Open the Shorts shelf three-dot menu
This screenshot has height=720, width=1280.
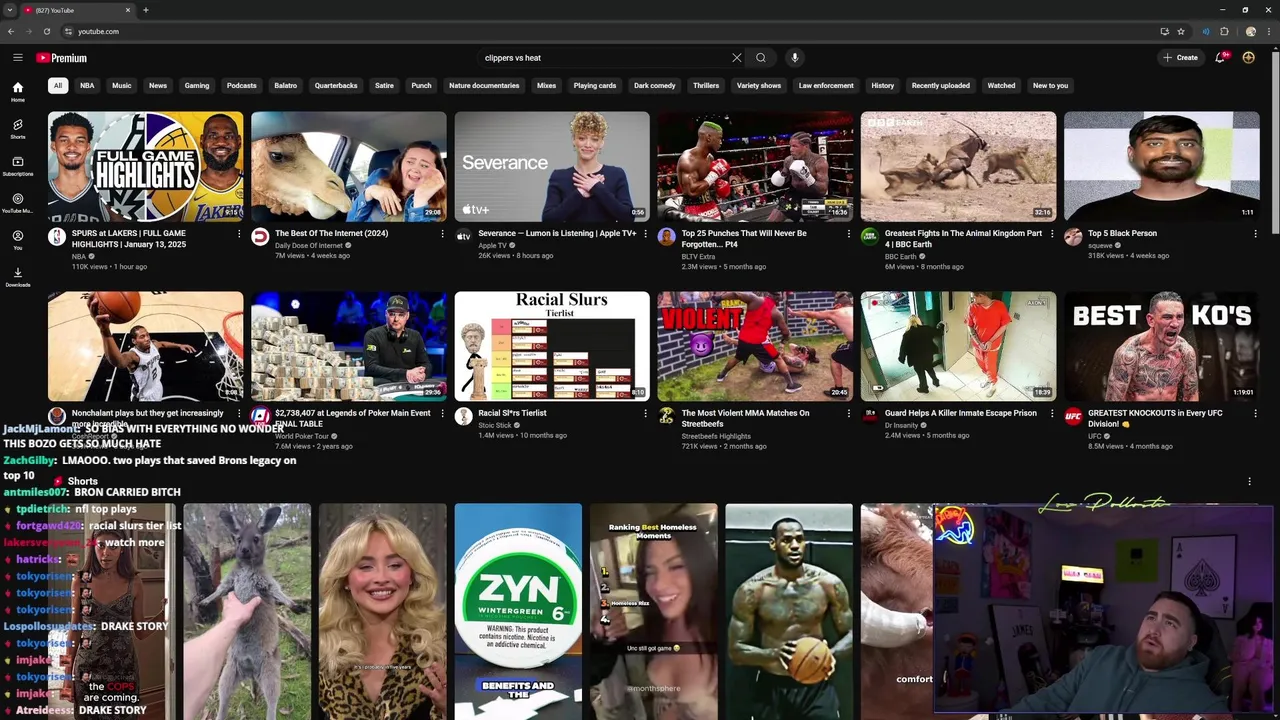click(1249, 481)
